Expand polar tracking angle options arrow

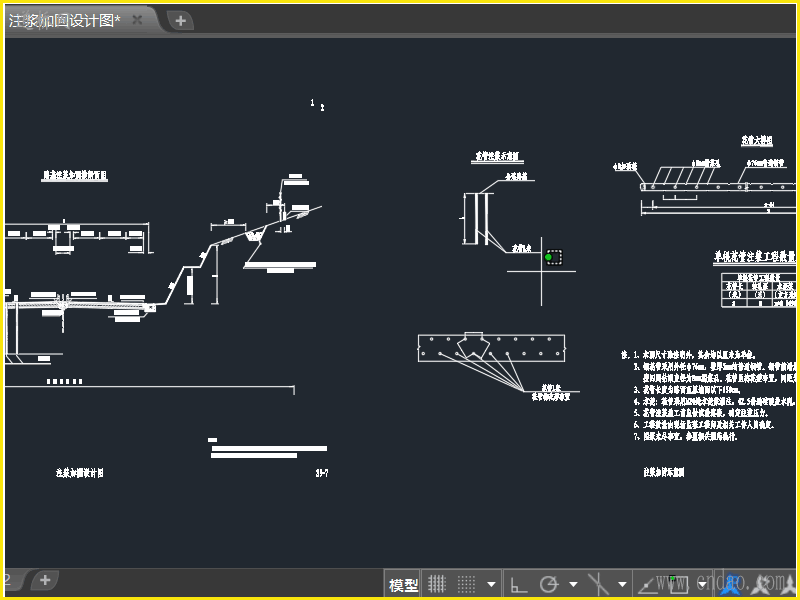pos(573,584)
